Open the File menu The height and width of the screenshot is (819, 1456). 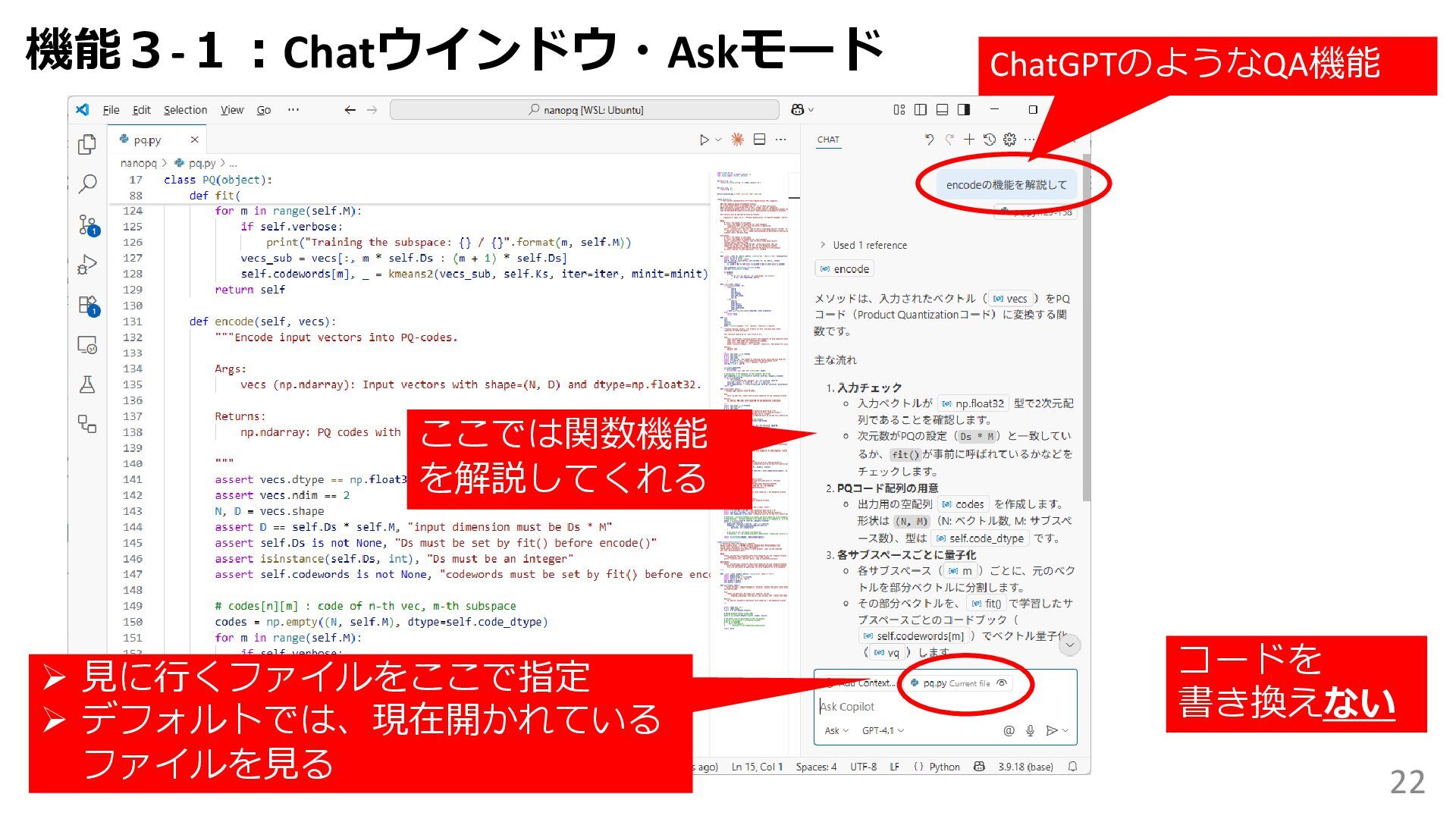click(111, 110)
